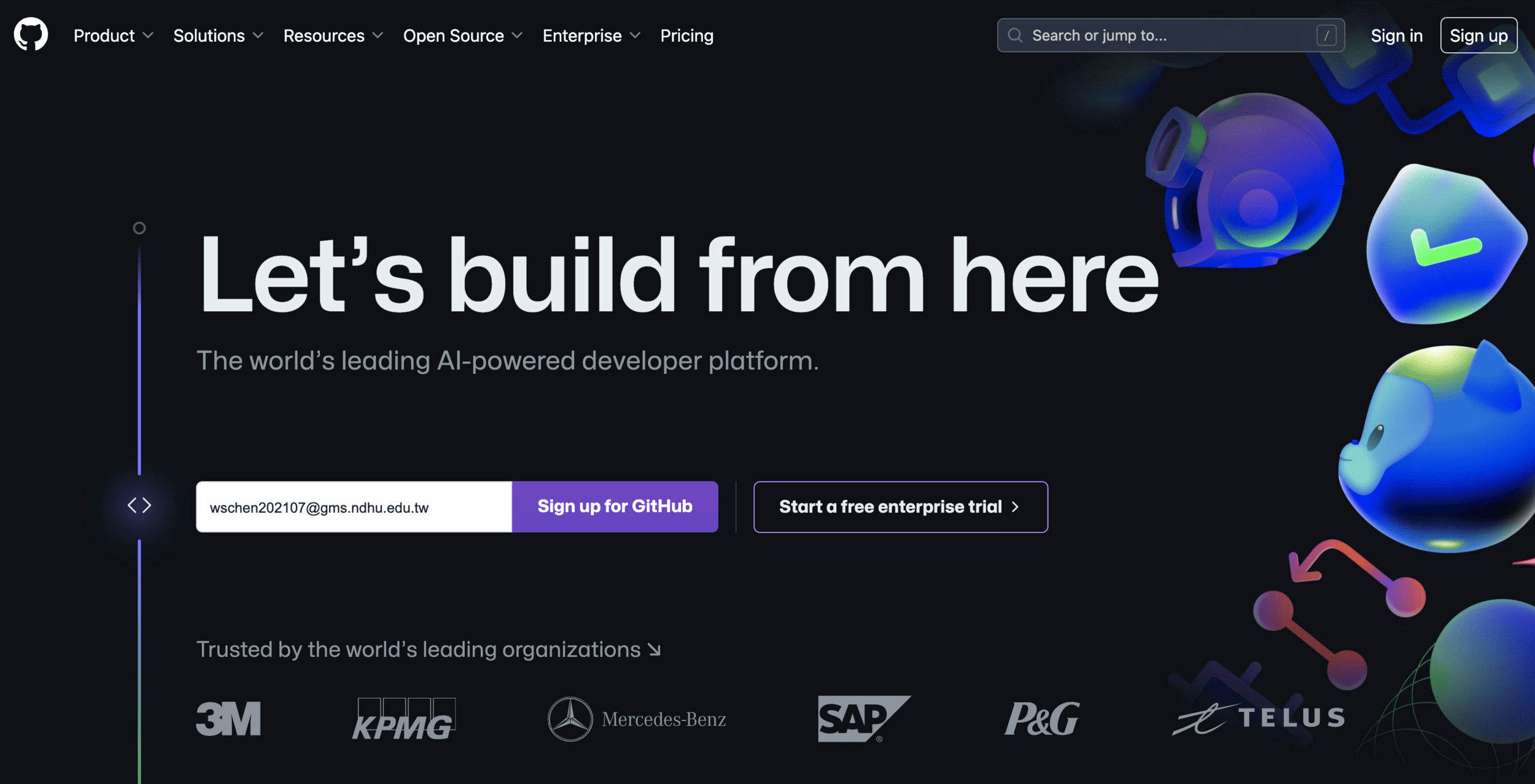
Task: Click the Mercedes-Benz logo
Action: (637, 719)
